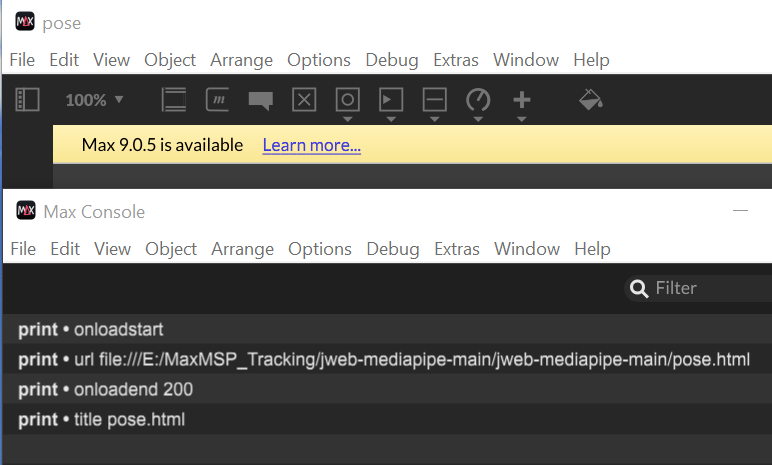Expand the dial objects dropdown arrow
The width and height of the screenshot is (772, 465).
pyautogui.click(x=478, y=119)
